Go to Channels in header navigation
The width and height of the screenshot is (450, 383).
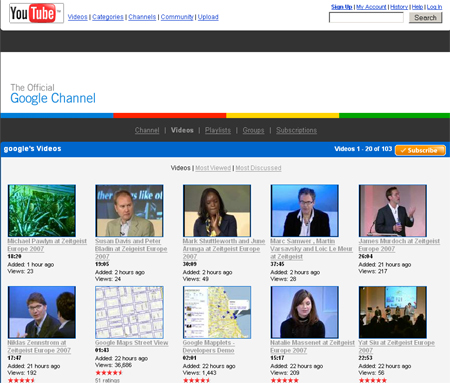tap(142, 17)
